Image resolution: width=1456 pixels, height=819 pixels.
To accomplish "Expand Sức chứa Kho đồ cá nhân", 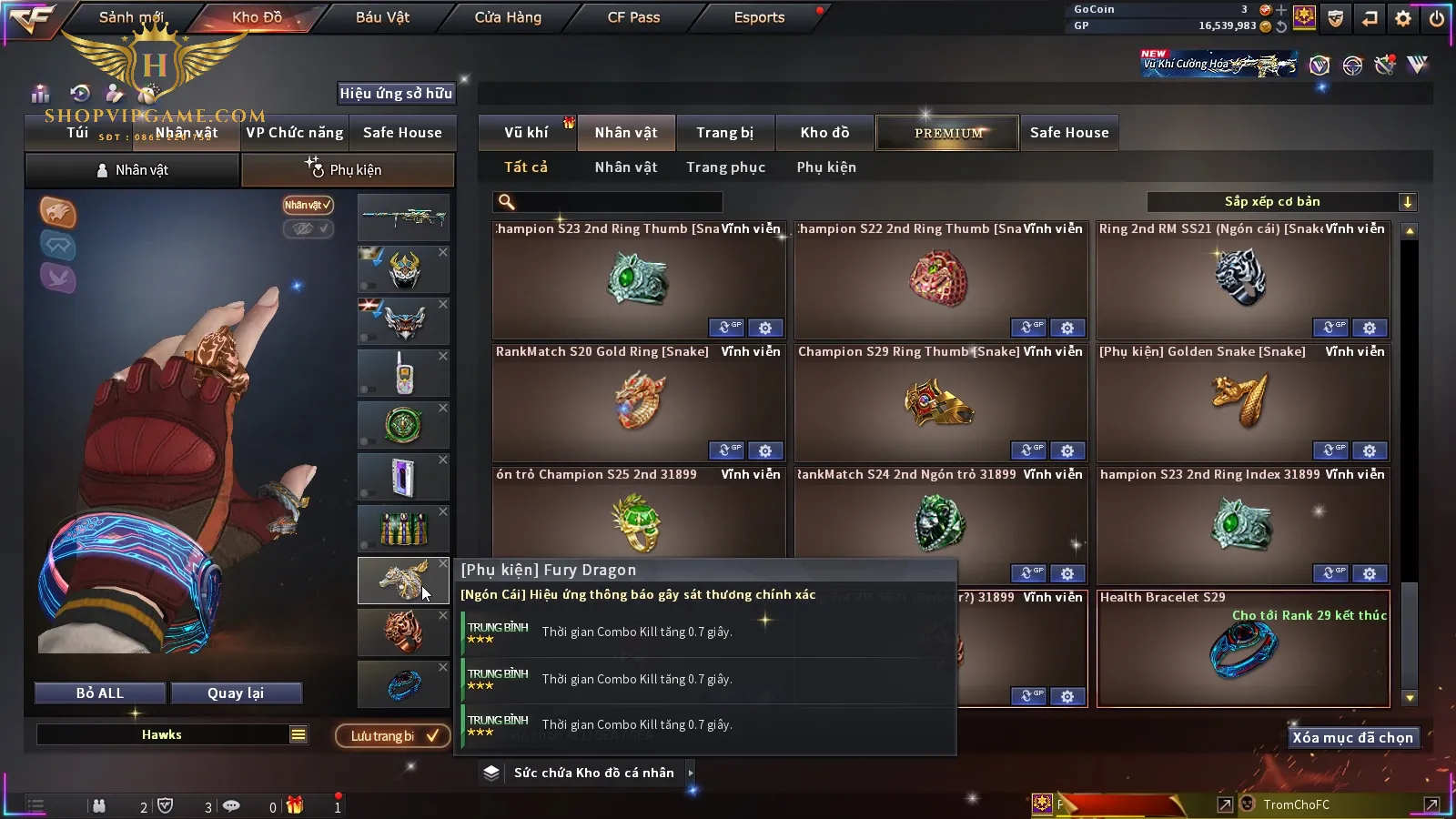I will 691,773.
